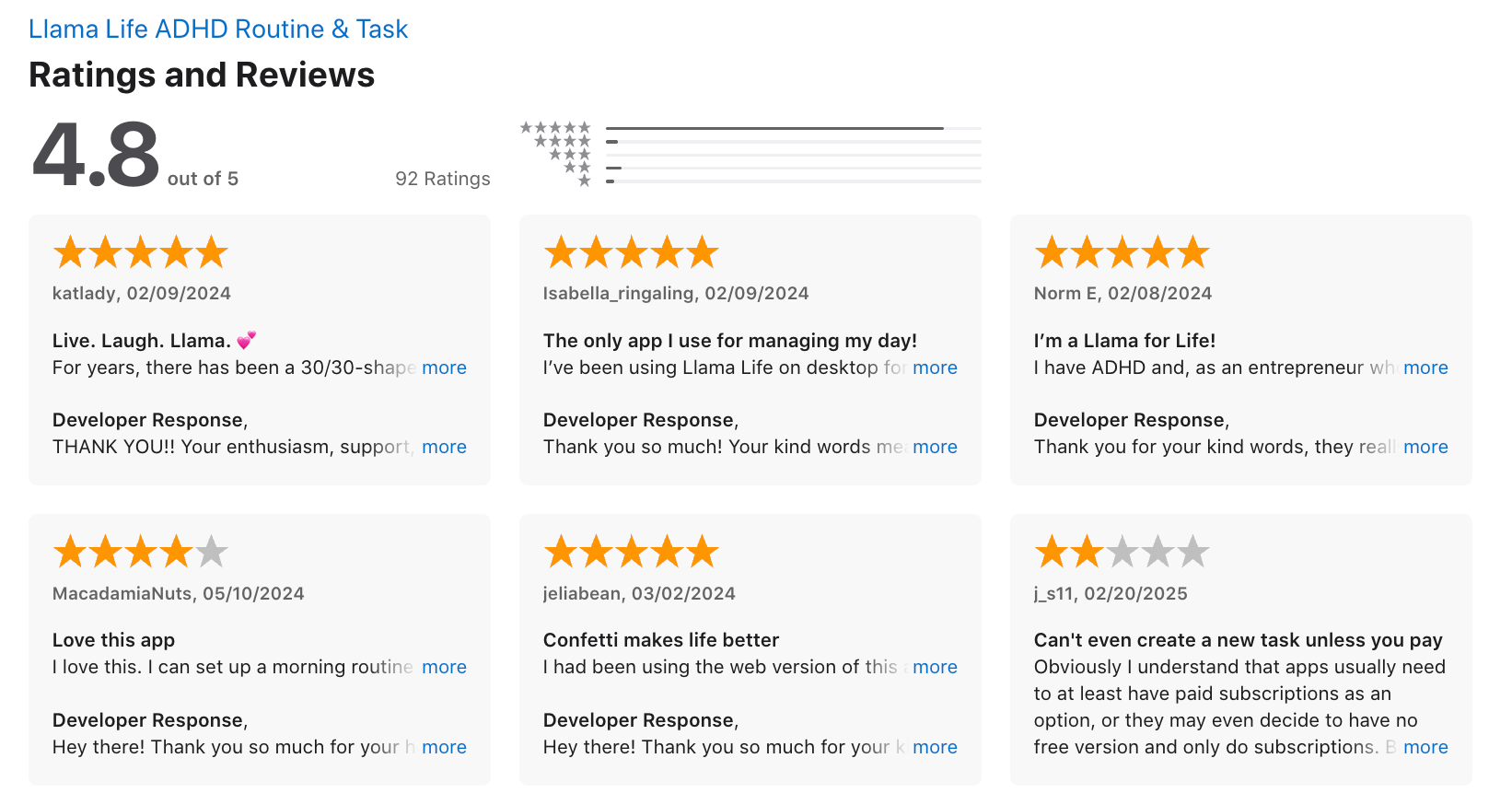Expand developer response under MacadamiaNuts' review
The height and width of the screenshot is (805, 1512).
click(x=444, y=747)
